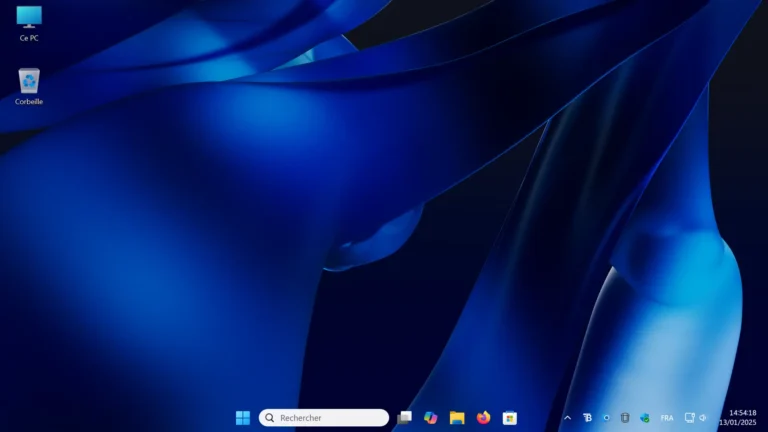This screenshot has height=432, width=768.
Task: Open the clock showing 14:54:18
Action: tap(742, 412)
